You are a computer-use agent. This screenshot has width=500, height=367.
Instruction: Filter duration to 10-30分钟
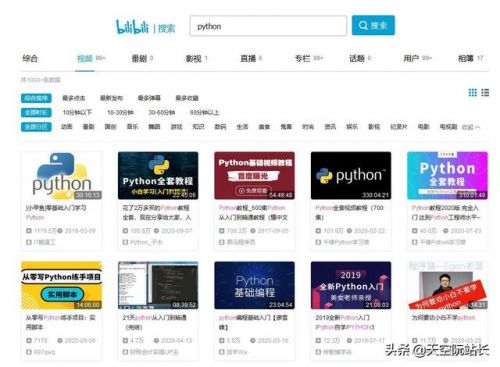point(120,113)
